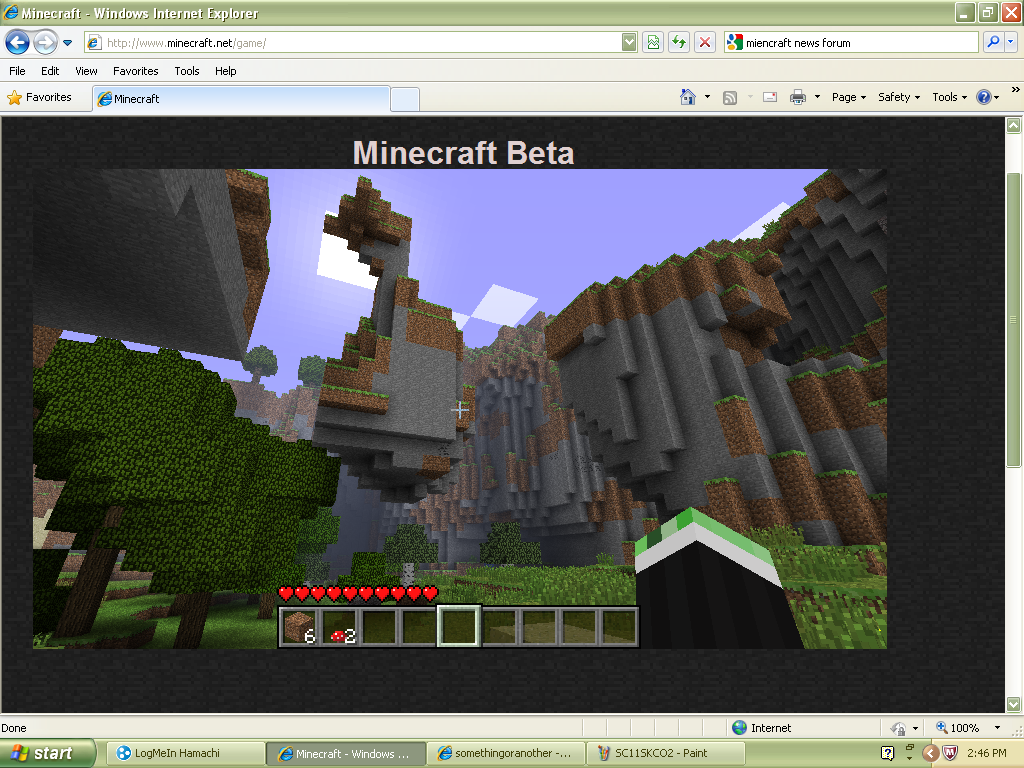1024x768 pixels.
Task: Expand the Print options dropdown arrow
Action: (x=817, y=97)
